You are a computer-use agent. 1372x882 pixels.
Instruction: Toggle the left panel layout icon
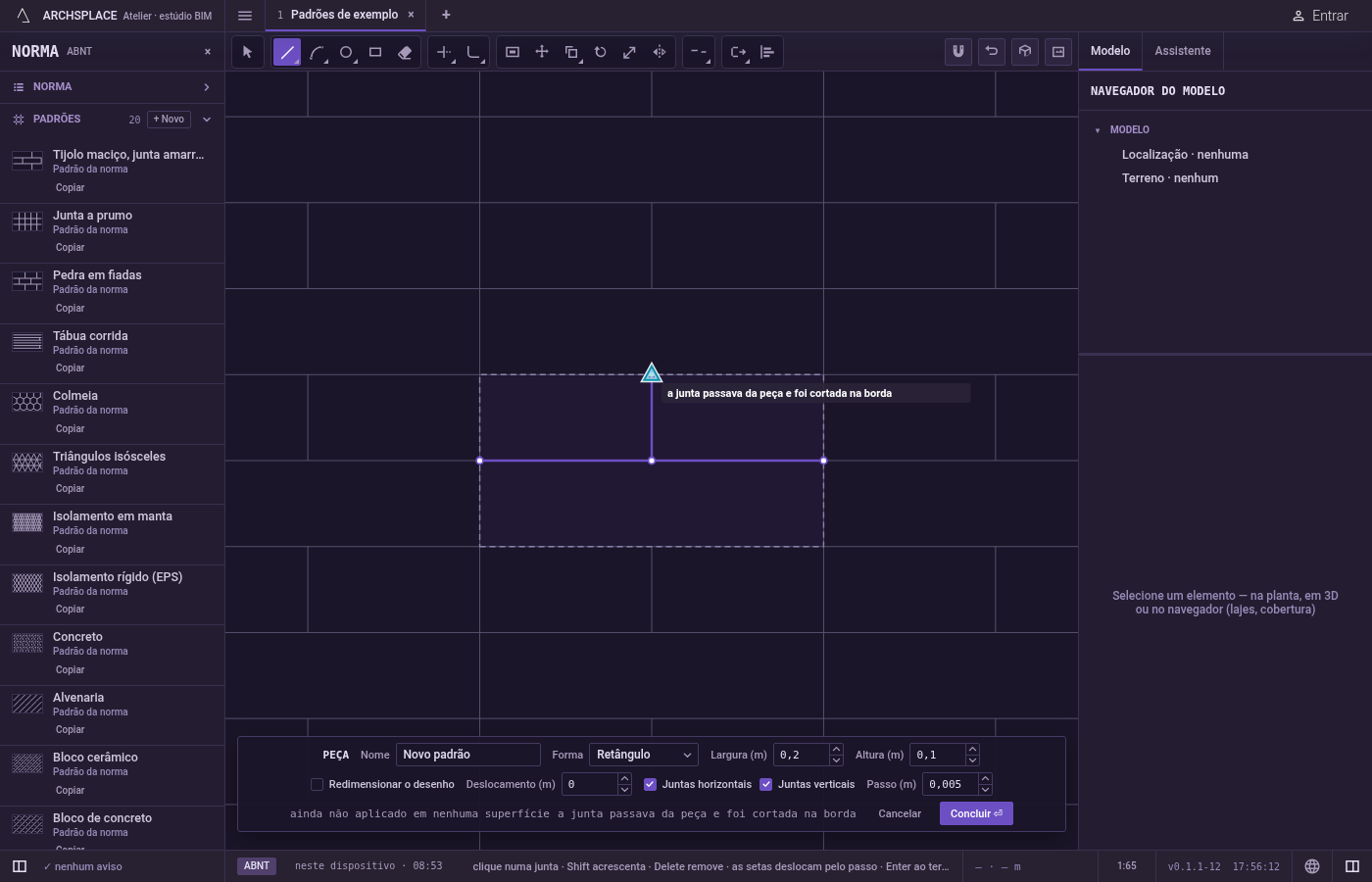tap(20, 866)
